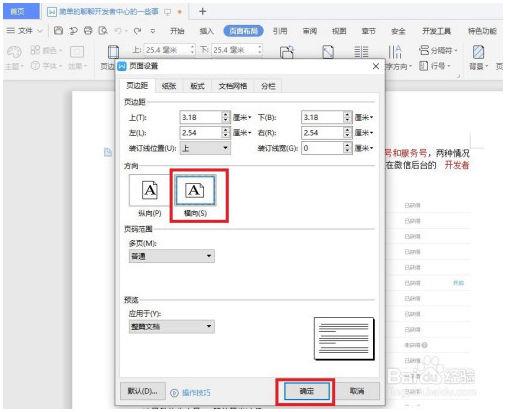
Task: Switch to the Paper tab
Action: 169,86
